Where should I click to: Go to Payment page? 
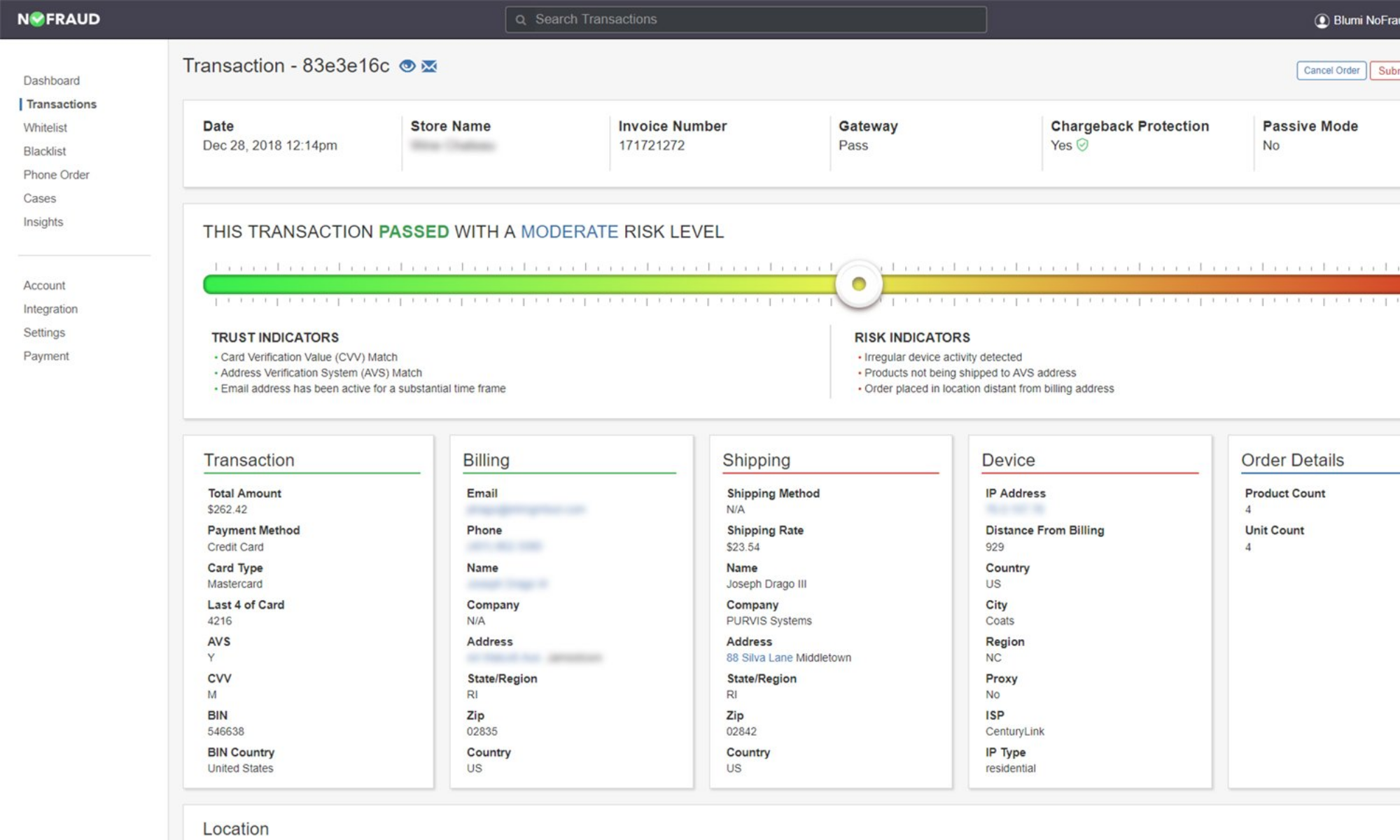[x=46, y=356]
